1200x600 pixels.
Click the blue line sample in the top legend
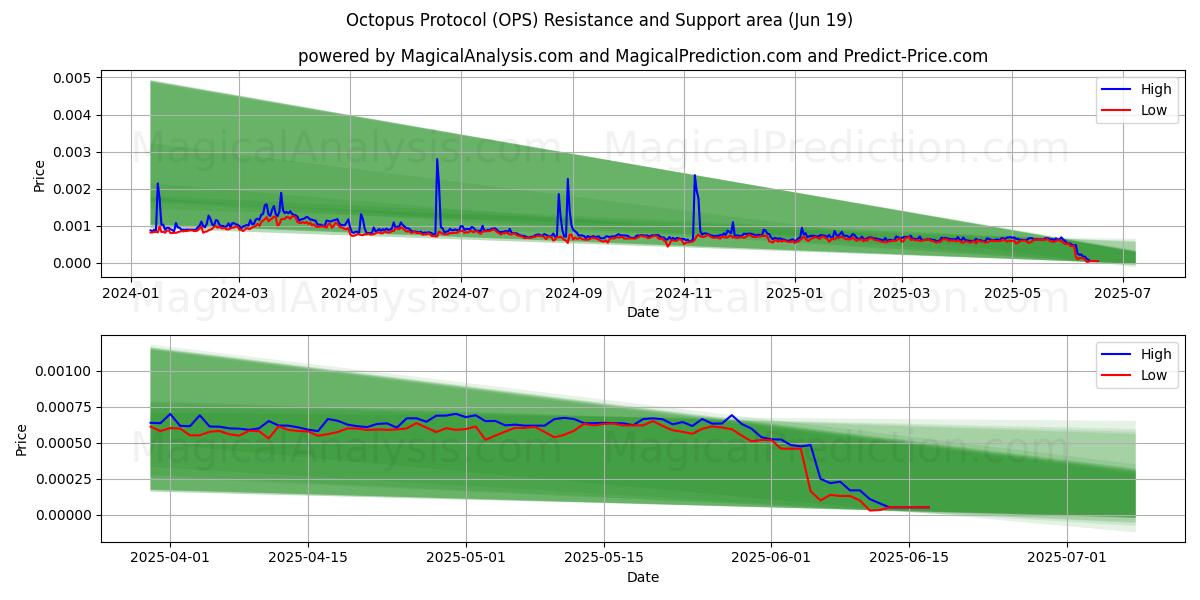1117,90
